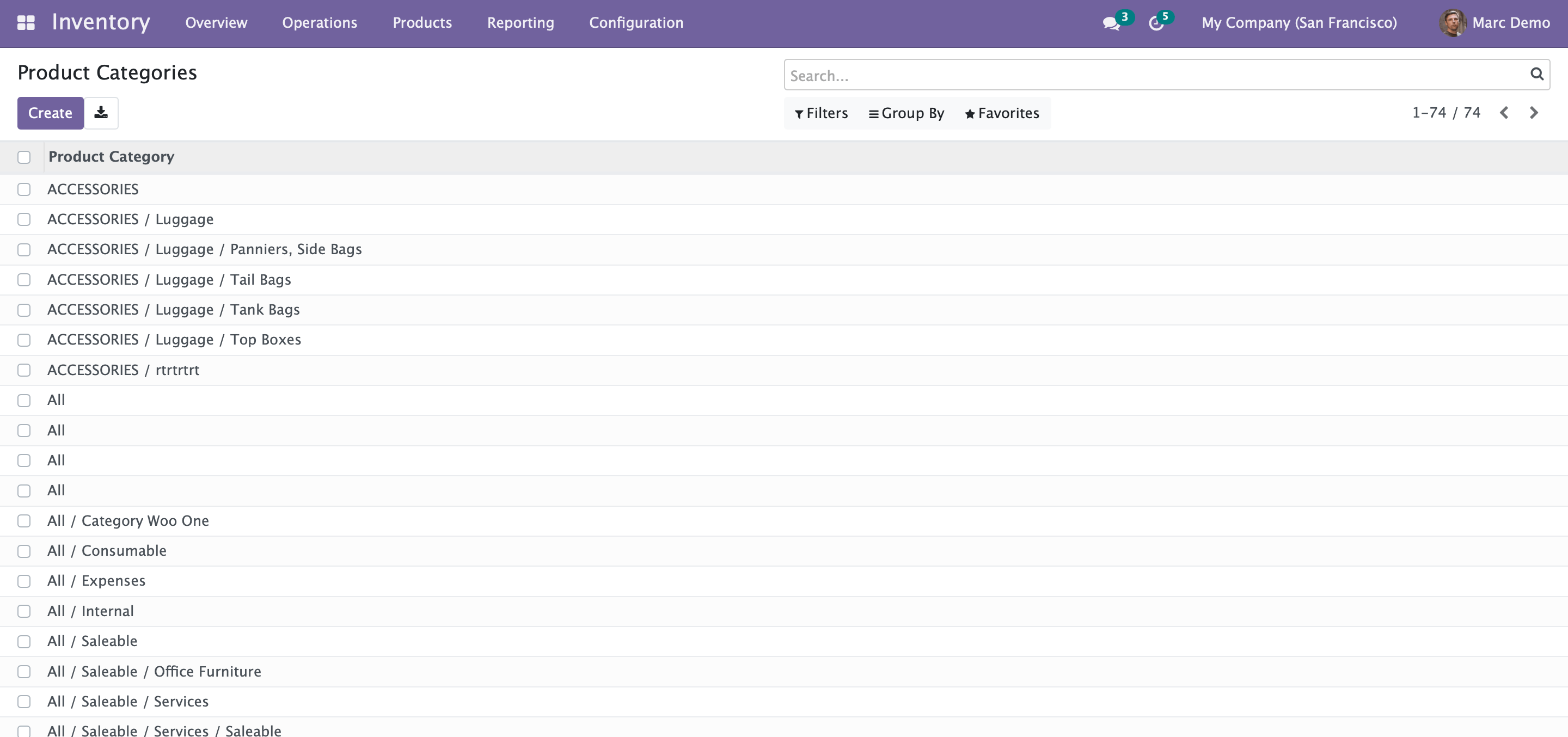The image size is (1568, 737).
Task: Open the All / Saleable / Office Furniture category
Action: point(154,671)
